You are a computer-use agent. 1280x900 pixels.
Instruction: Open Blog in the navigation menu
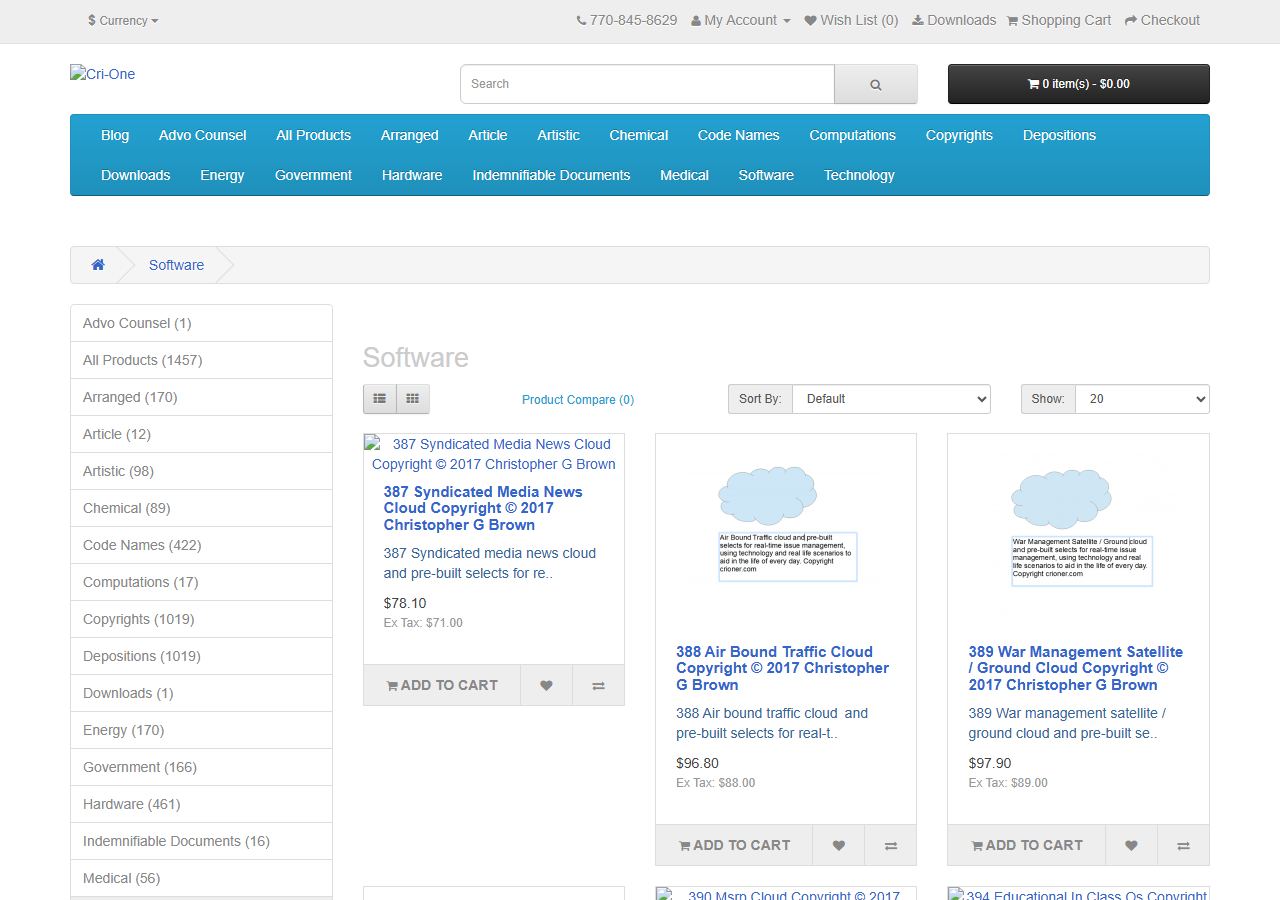[x=115, y=135]
